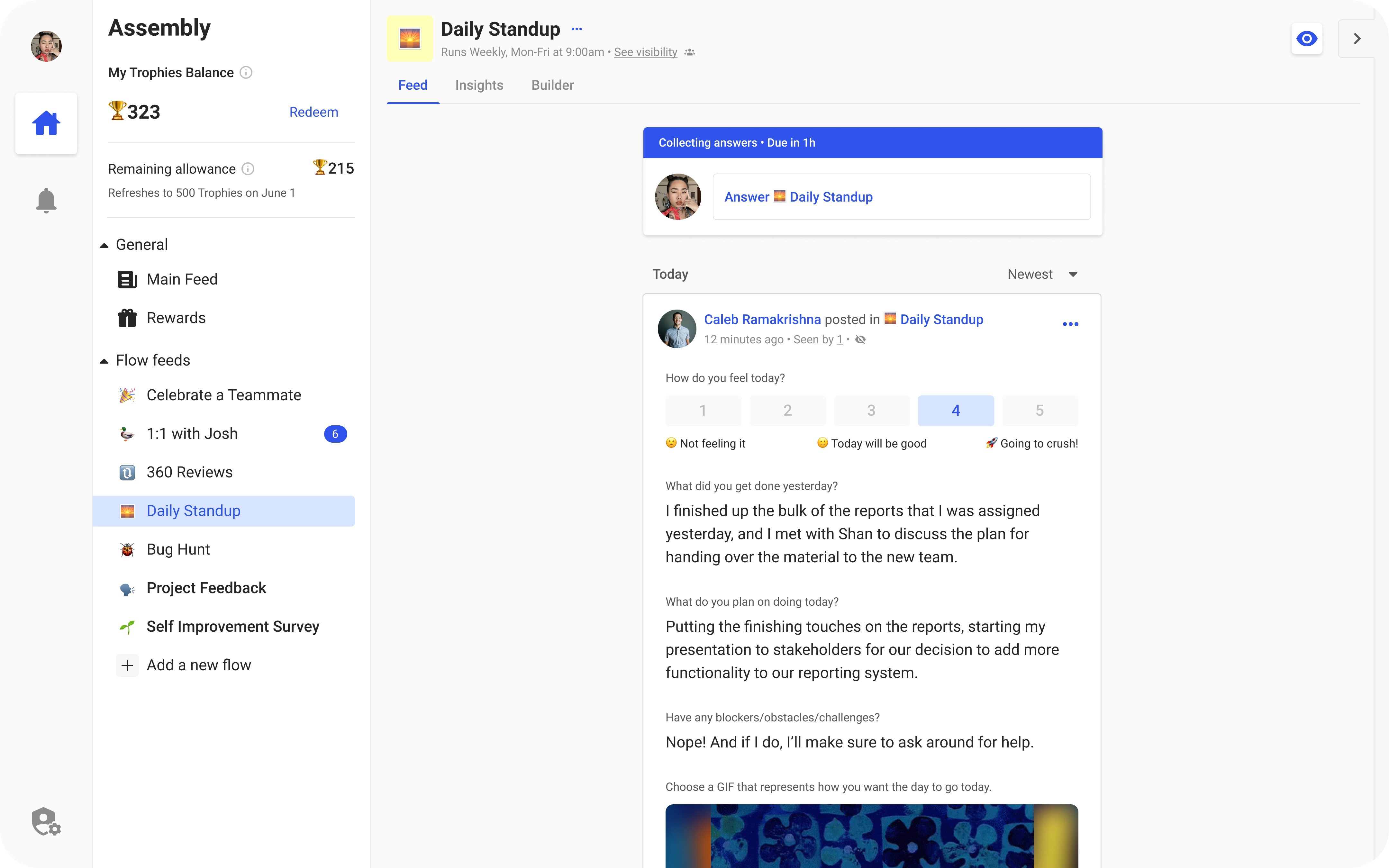The image size is (1389, 868).
Task: Select mood rating 4 on standup
Action: tap(955, 410)
